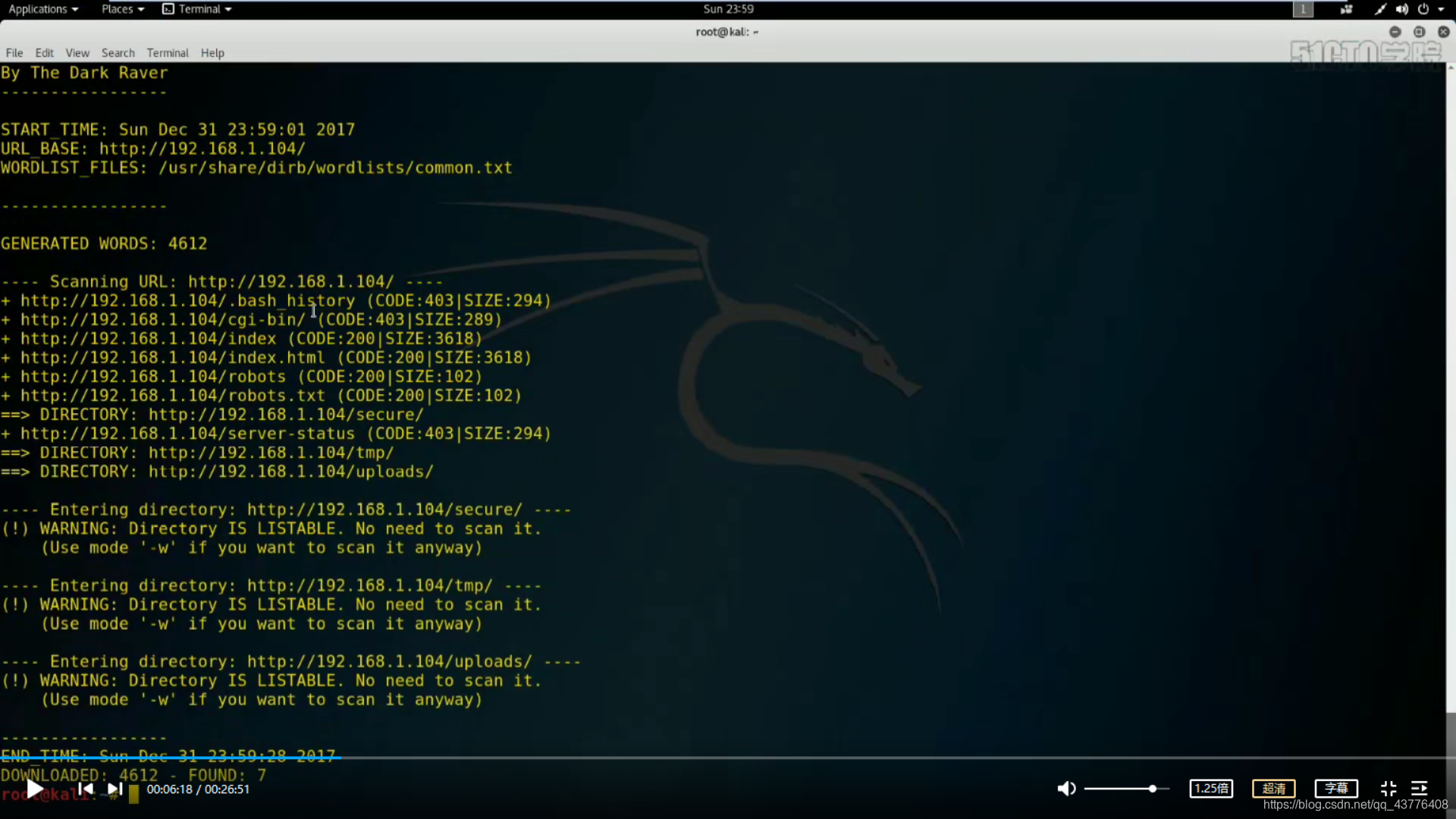Click the index.html URL result line
The height and width of the screenshot is (819, 1456).
point(266,358)
